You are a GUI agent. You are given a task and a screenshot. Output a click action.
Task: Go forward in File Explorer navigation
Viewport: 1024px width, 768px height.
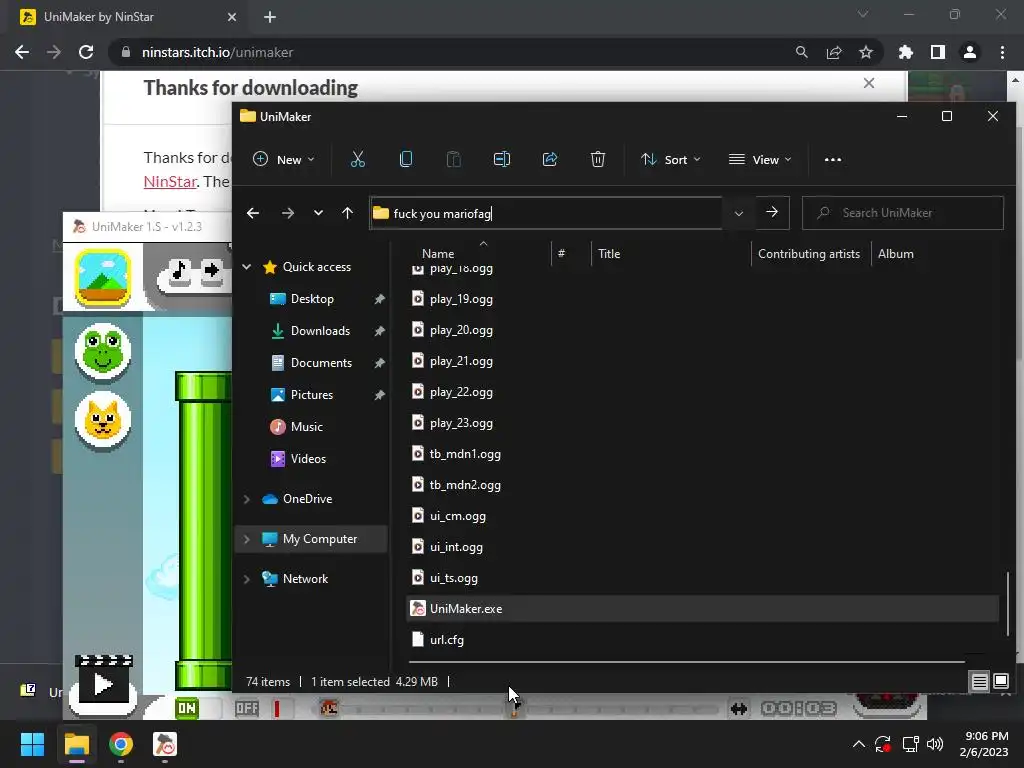[x=287, y=213]
